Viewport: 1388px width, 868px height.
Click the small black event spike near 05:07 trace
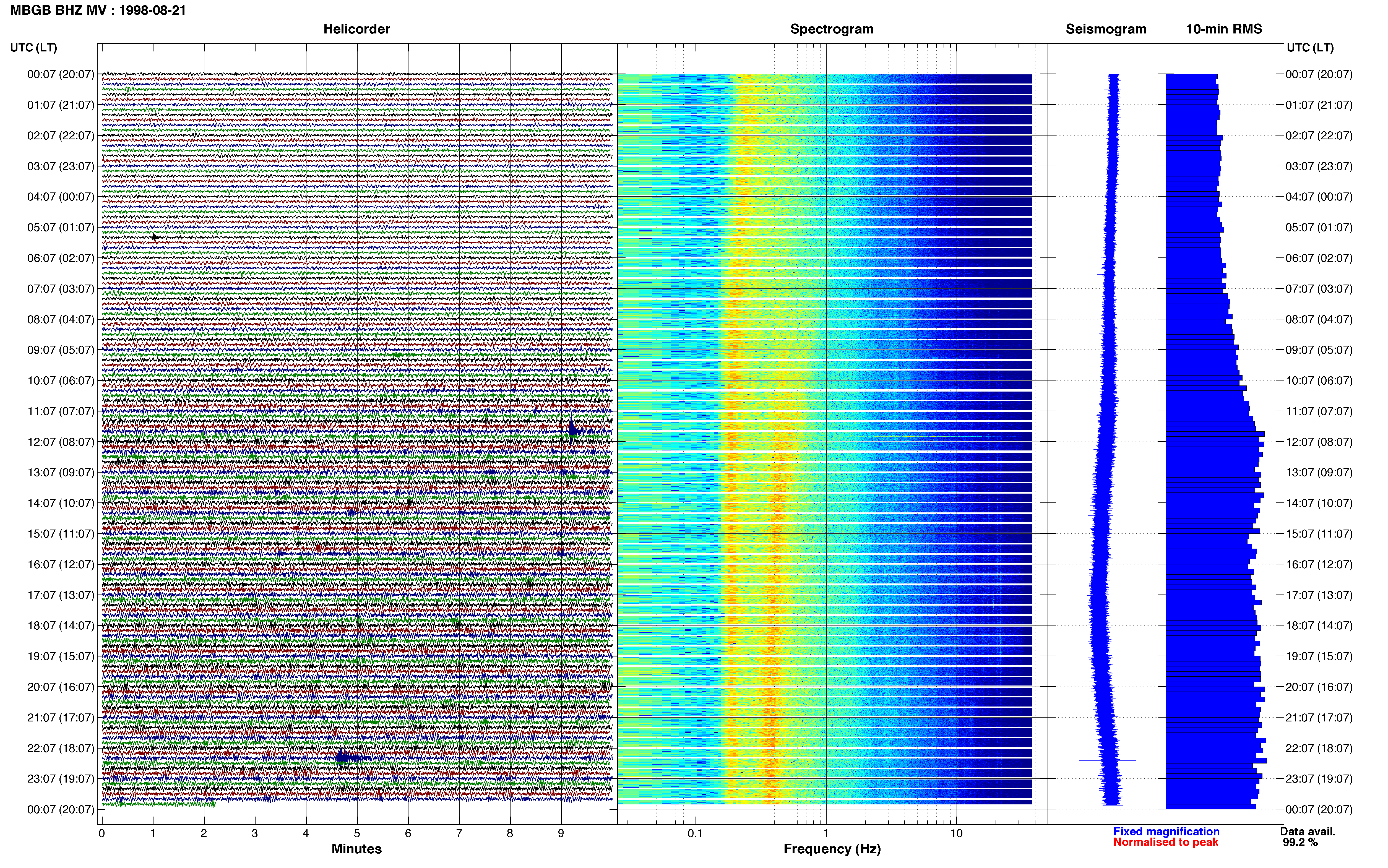coord(155,237)
